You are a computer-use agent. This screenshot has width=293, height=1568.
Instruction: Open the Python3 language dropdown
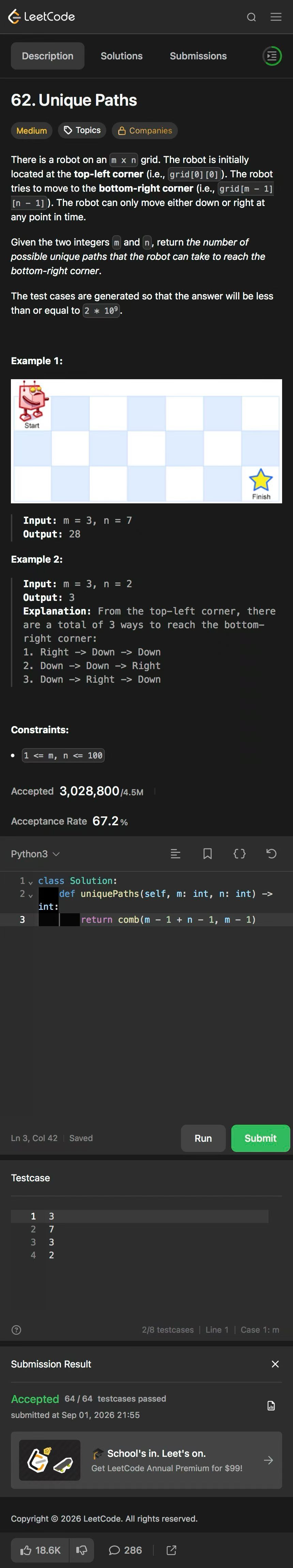click(x=35, y=854)
